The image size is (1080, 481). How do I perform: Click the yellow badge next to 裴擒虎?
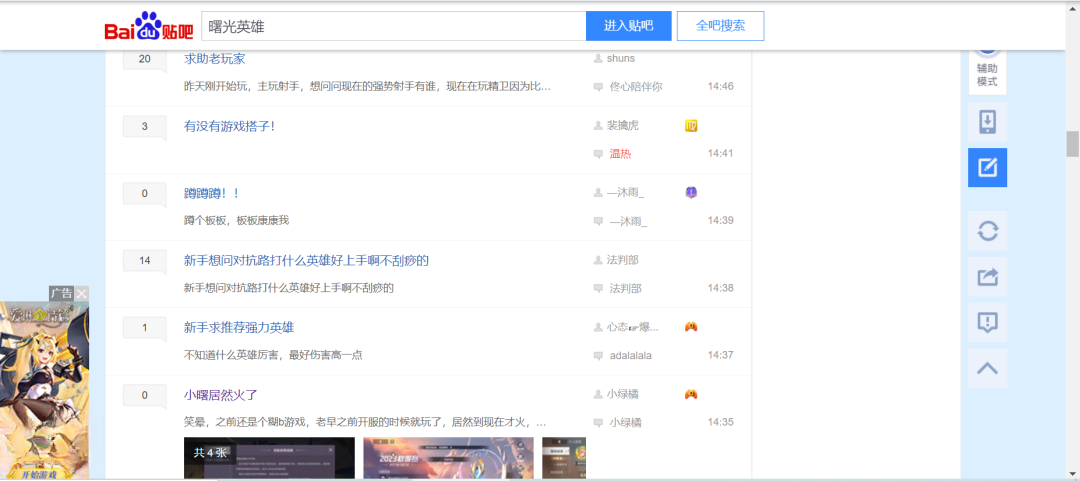691,125
